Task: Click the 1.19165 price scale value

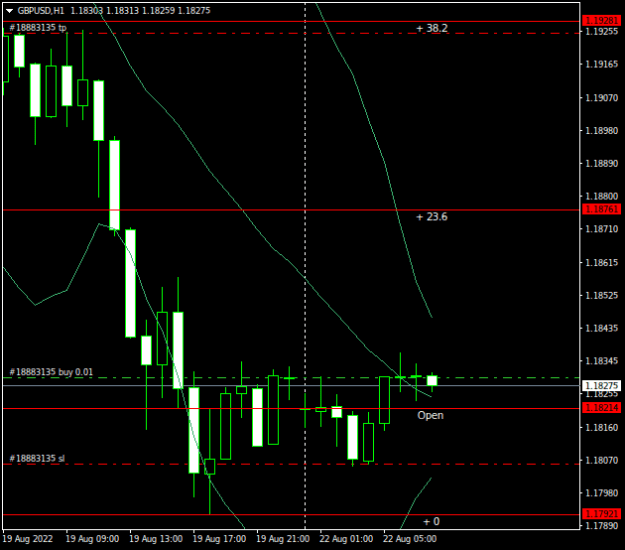Action: tap(601, 64)
